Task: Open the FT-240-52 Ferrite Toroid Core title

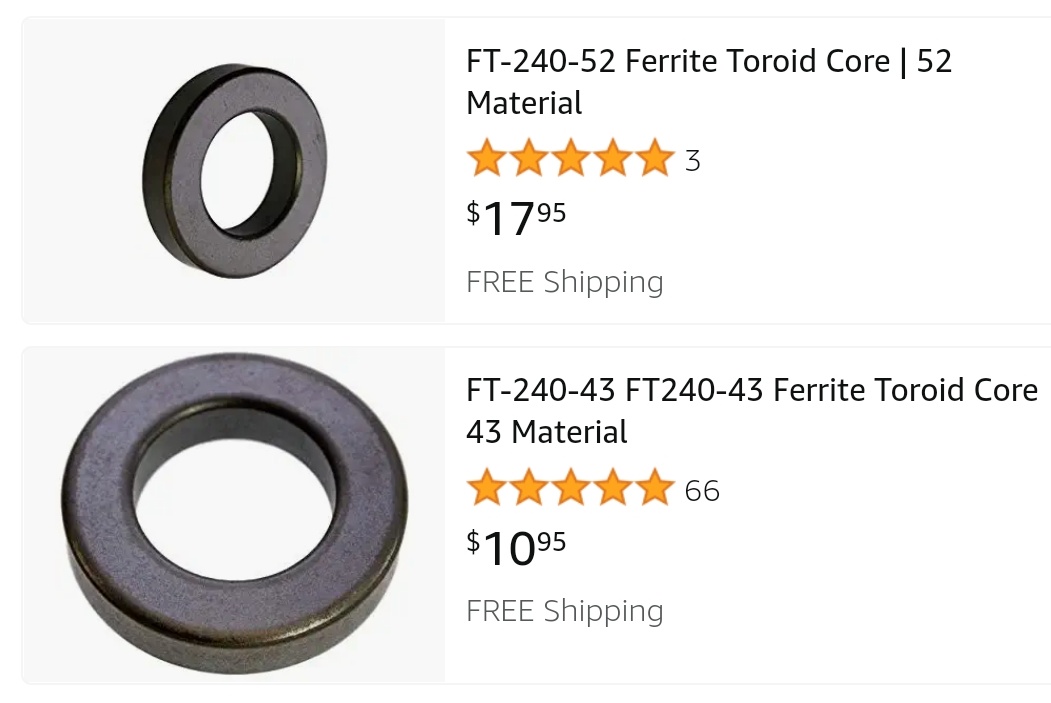Action: (708, 82)
